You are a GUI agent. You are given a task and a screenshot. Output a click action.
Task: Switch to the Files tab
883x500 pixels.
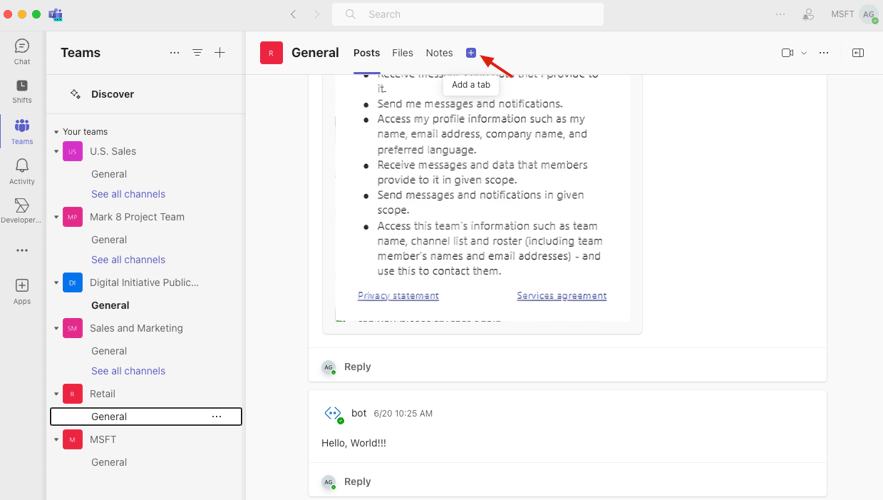403,53
